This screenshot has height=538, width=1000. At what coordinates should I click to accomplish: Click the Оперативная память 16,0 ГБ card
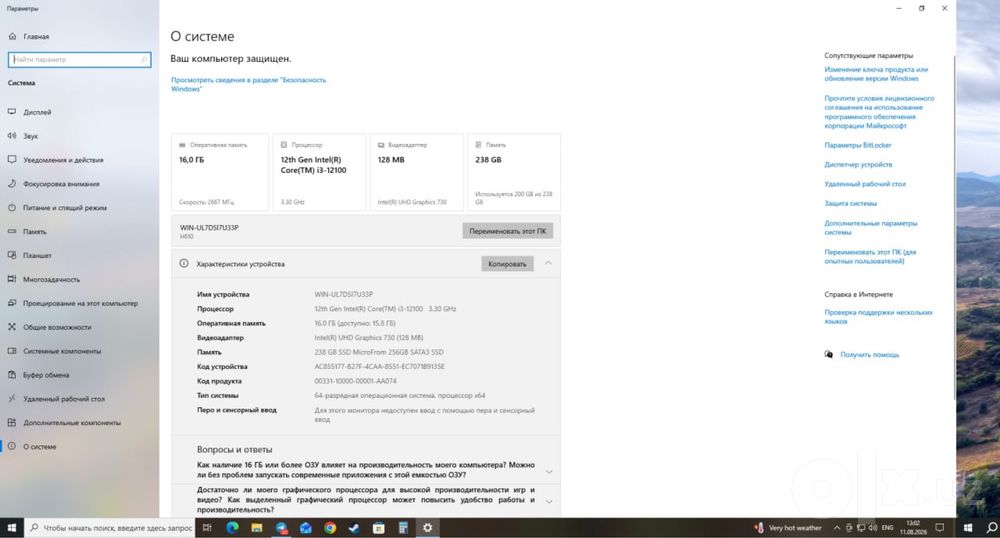[219, 172]
